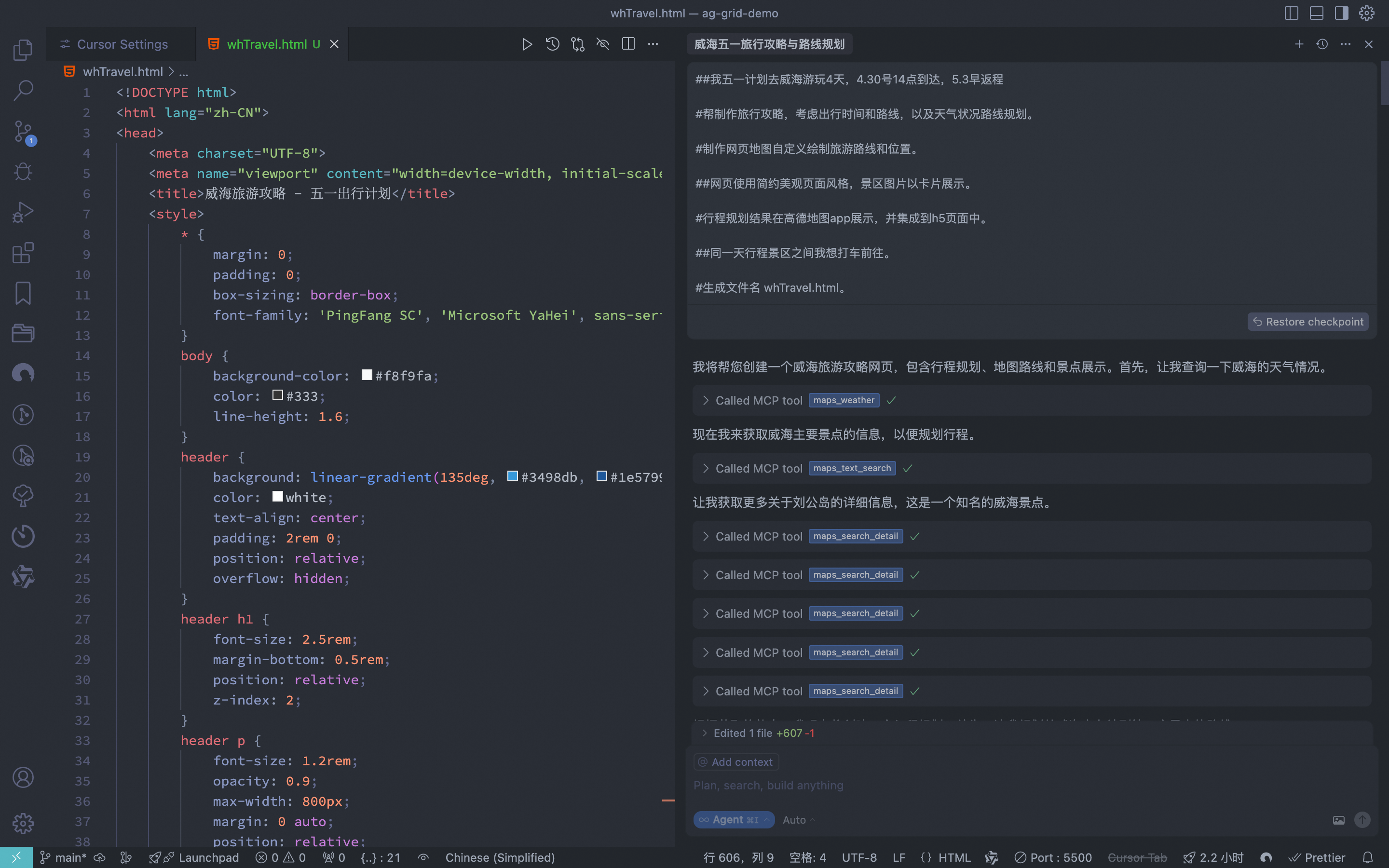Go to line 606 column 9 indicator

738,858
